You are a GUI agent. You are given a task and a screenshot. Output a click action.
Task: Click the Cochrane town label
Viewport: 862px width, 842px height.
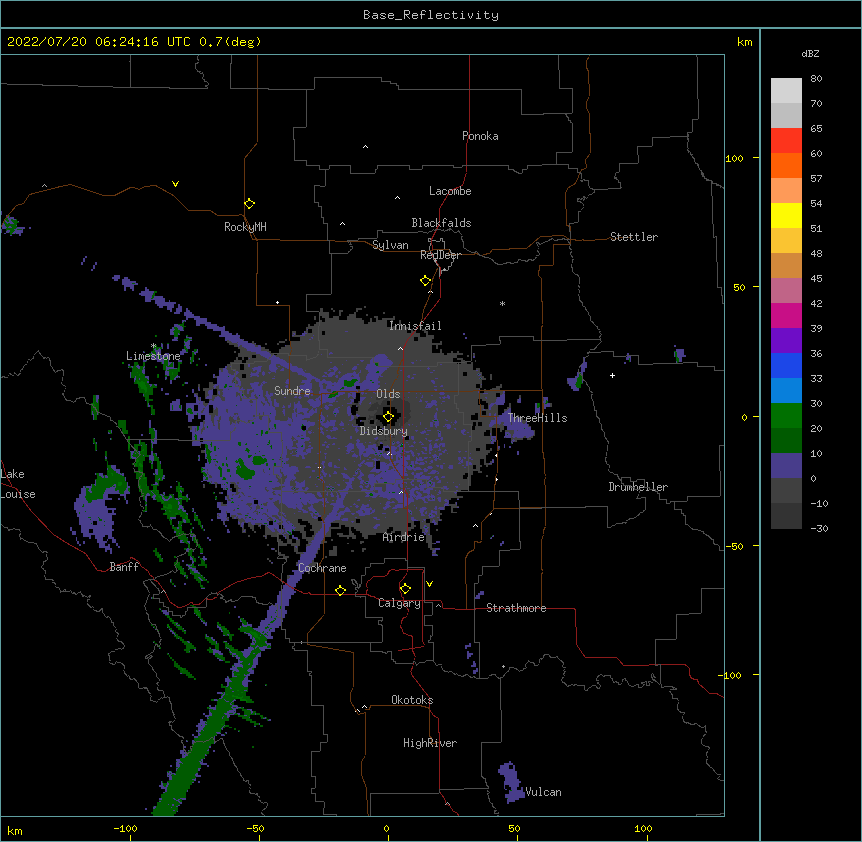pos(322,568)
